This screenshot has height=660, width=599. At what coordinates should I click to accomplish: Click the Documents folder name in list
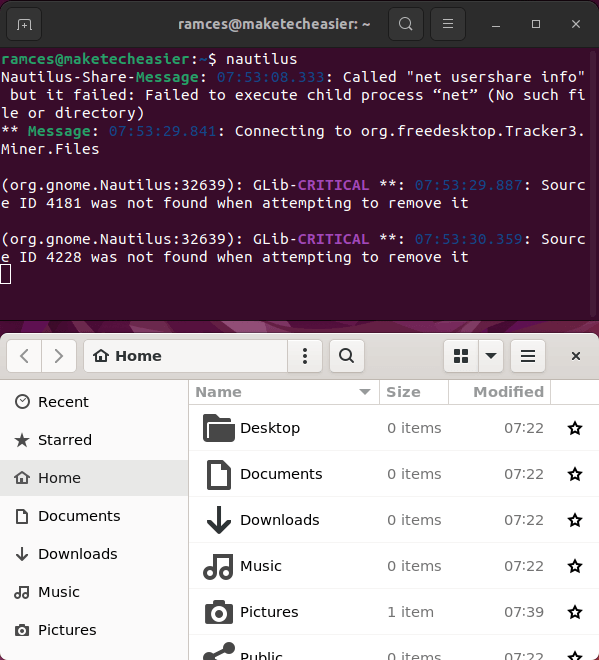[281, 474]
